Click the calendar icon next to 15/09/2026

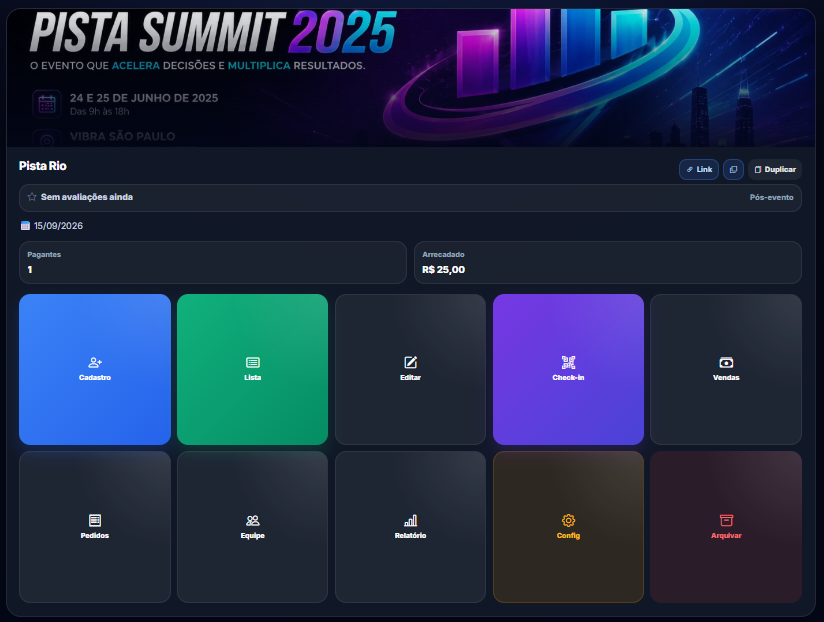tap(25, 226)
